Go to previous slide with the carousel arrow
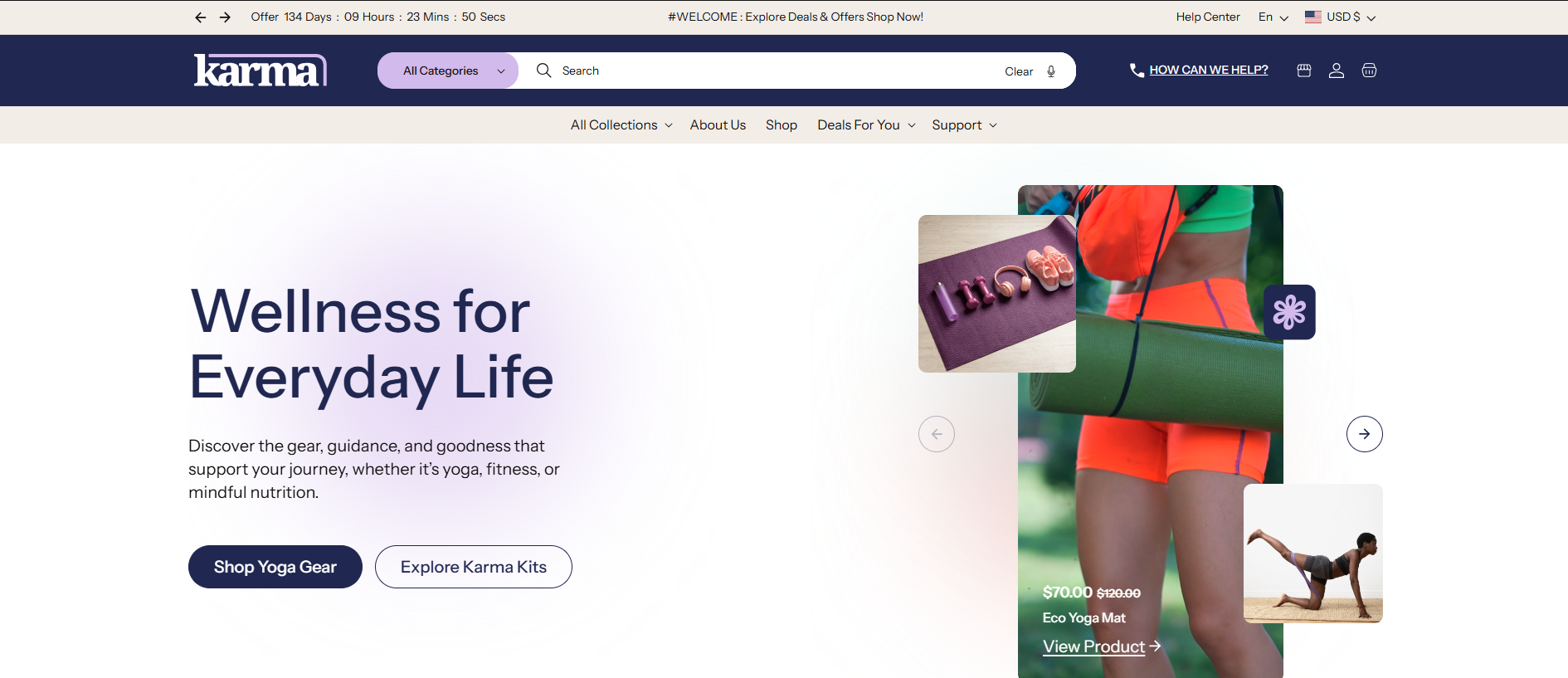Screen dimensions: 1568x678 tap(937, 434)
